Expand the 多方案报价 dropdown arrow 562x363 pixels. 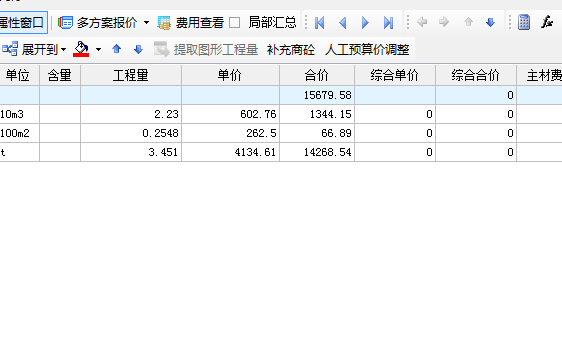click(x=146, y=23)
